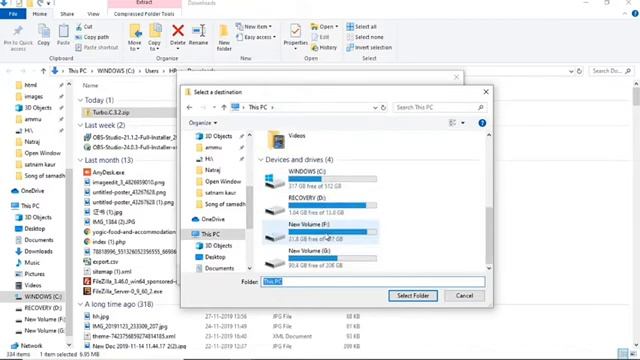Switch to the Share ribbon tab
This screenshot has height=360, width=640.
67,14
